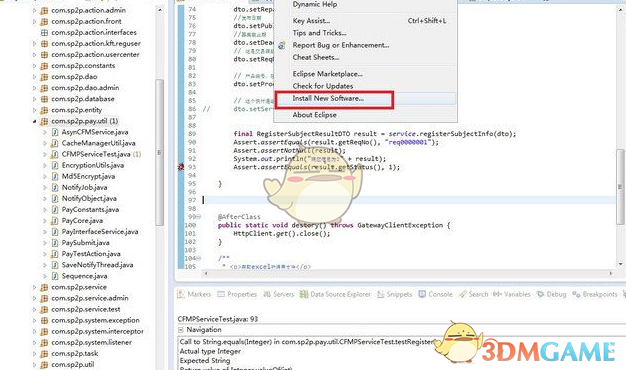This screenshot has width=626, height=370.
Task: Open Eclipse Marketplace from Help menu
Action: click(x=327, y=74)
